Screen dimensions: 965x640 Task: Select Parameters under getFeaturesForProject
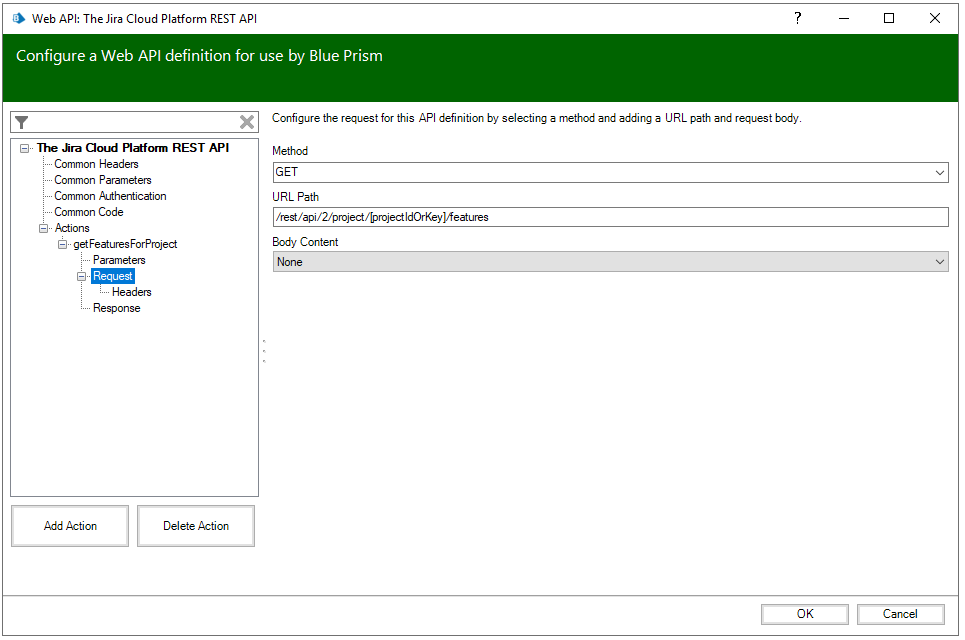tap(119, 259)
